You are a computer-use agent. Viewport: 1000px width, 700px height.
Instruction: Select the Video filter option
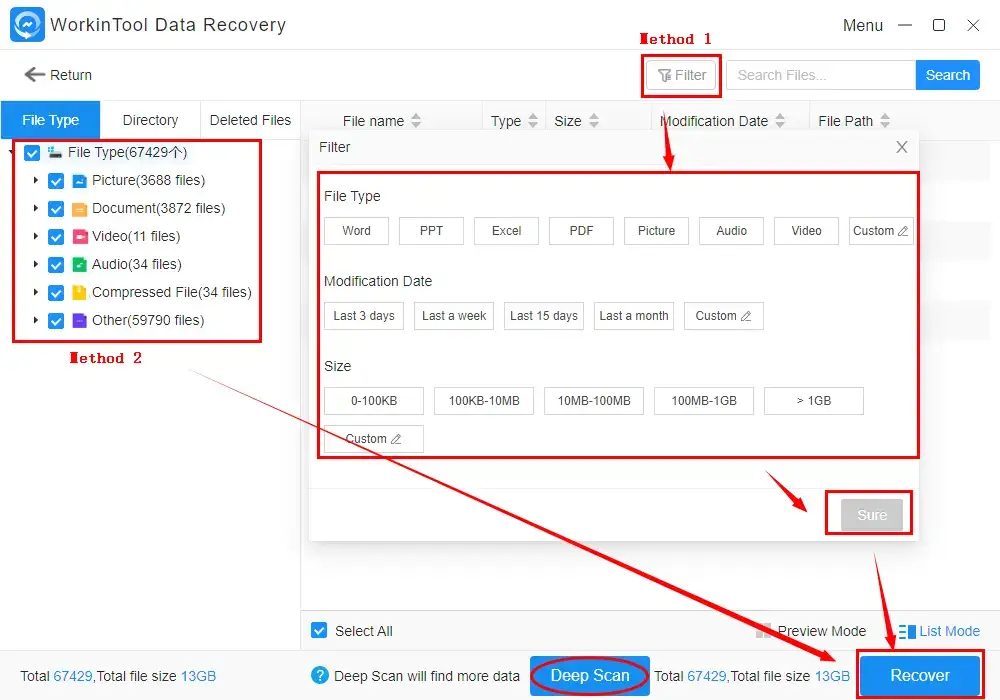pyautogui.click(x=806, y=231)
